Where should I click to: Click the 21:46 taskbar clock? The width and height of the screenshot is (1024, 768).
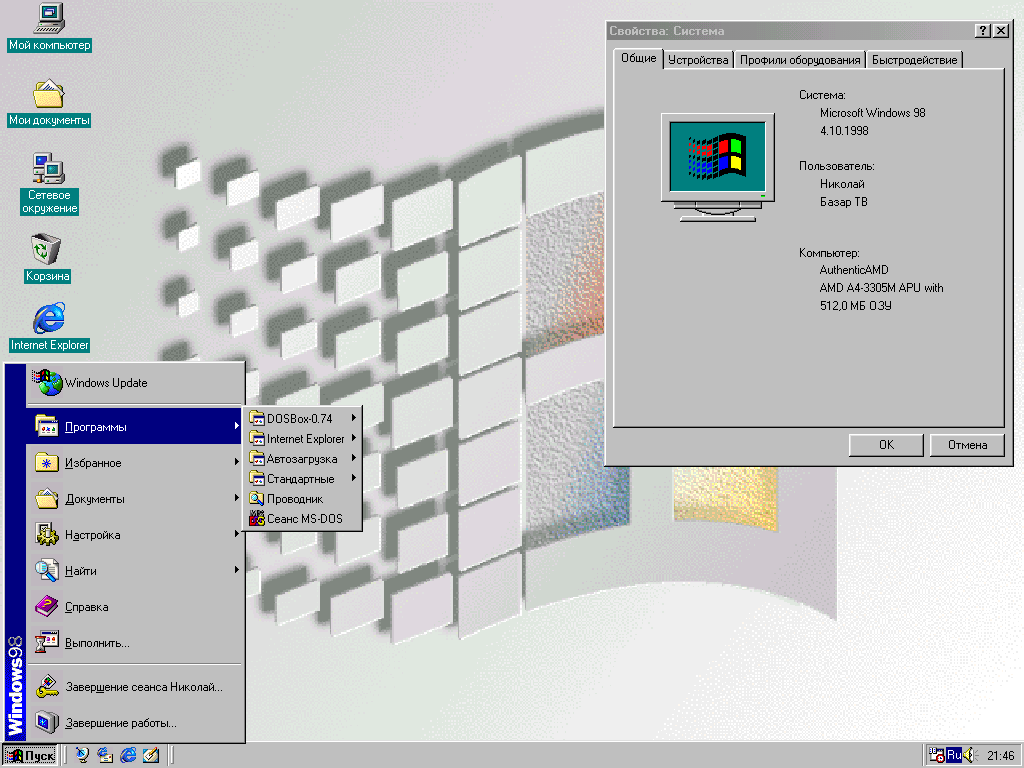[1000, 756]
